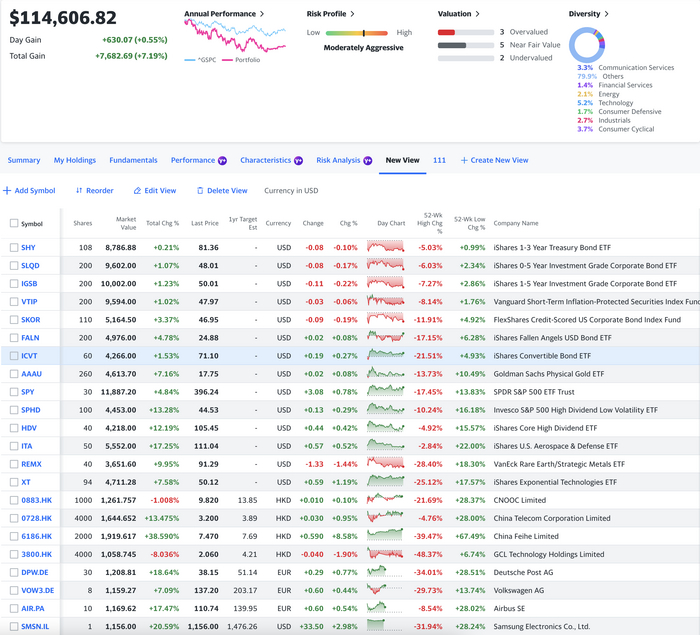
Task: Click the Edit View pencil icon
Action: [137, 191]
